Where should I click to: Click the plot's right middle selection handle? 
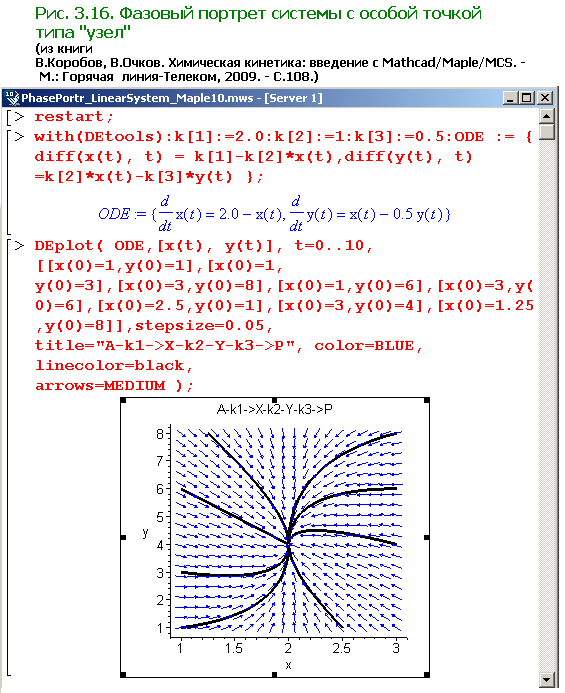(427, 537)
